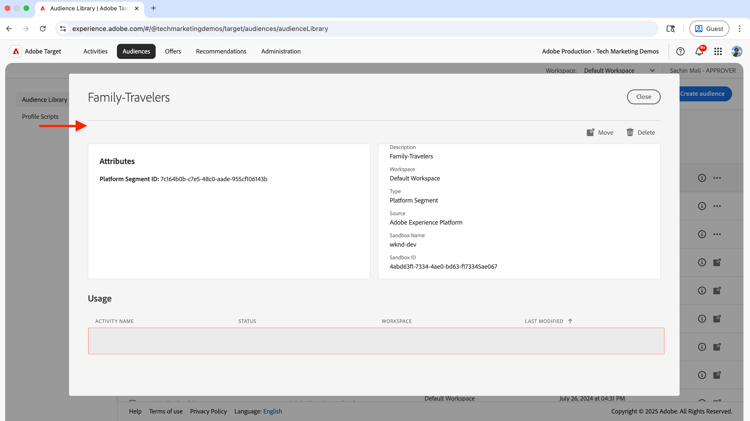Screen dimensions: 750x421
Task: Open the Activities tab
Action: 95,51
